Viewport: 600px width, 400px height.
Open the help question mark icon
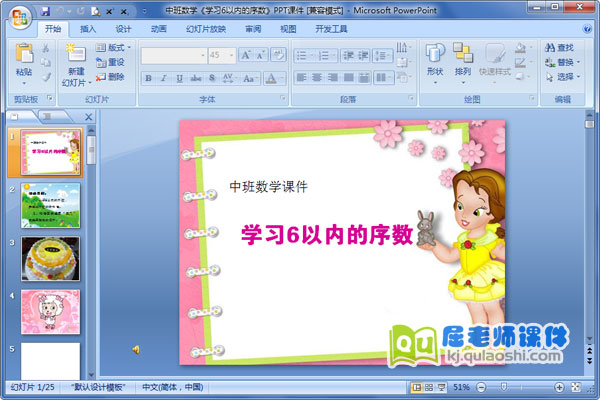coord(586,29)
